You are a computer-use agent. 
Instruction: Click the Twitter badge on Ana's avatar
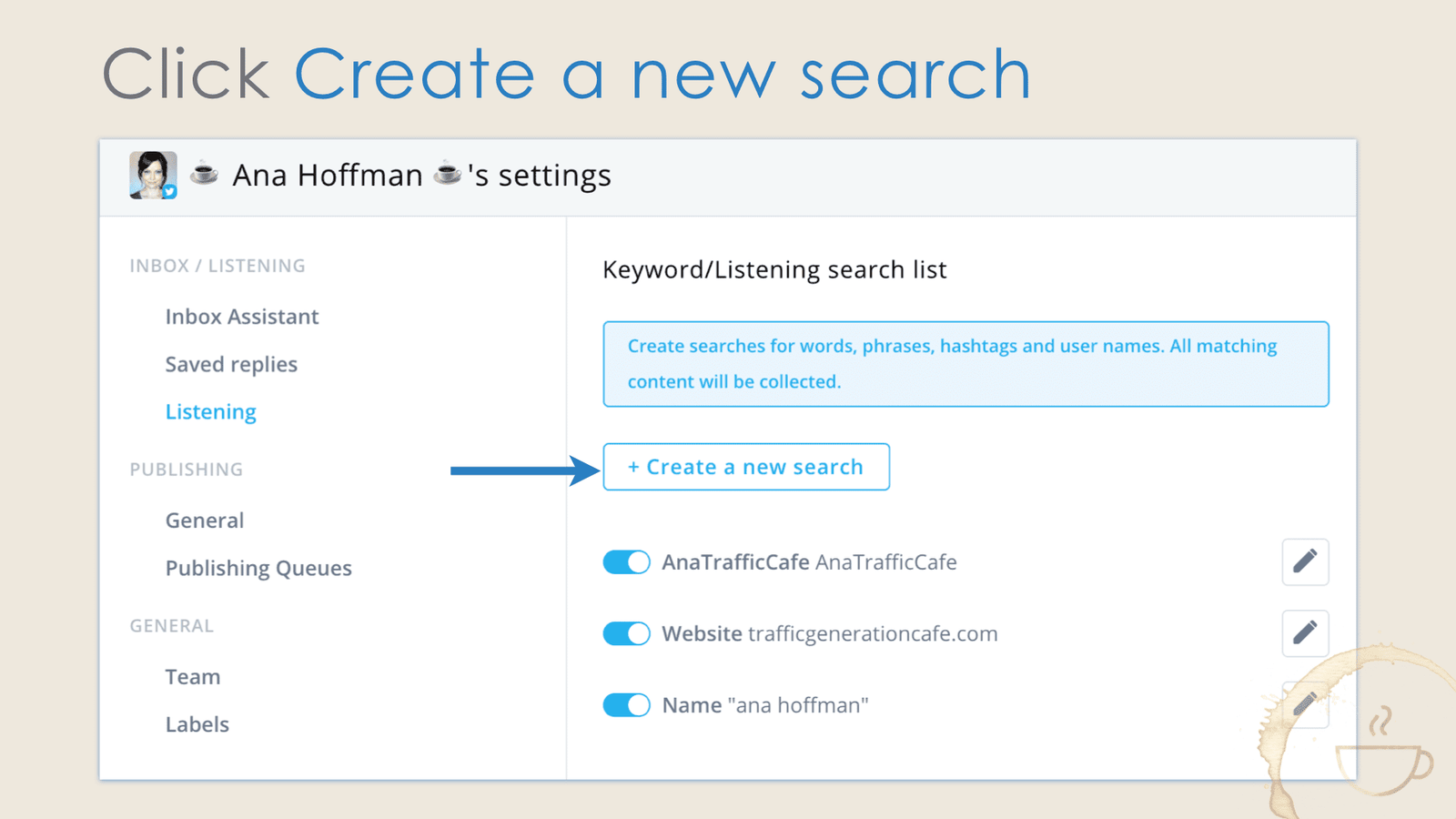click(x=169, y=191)
